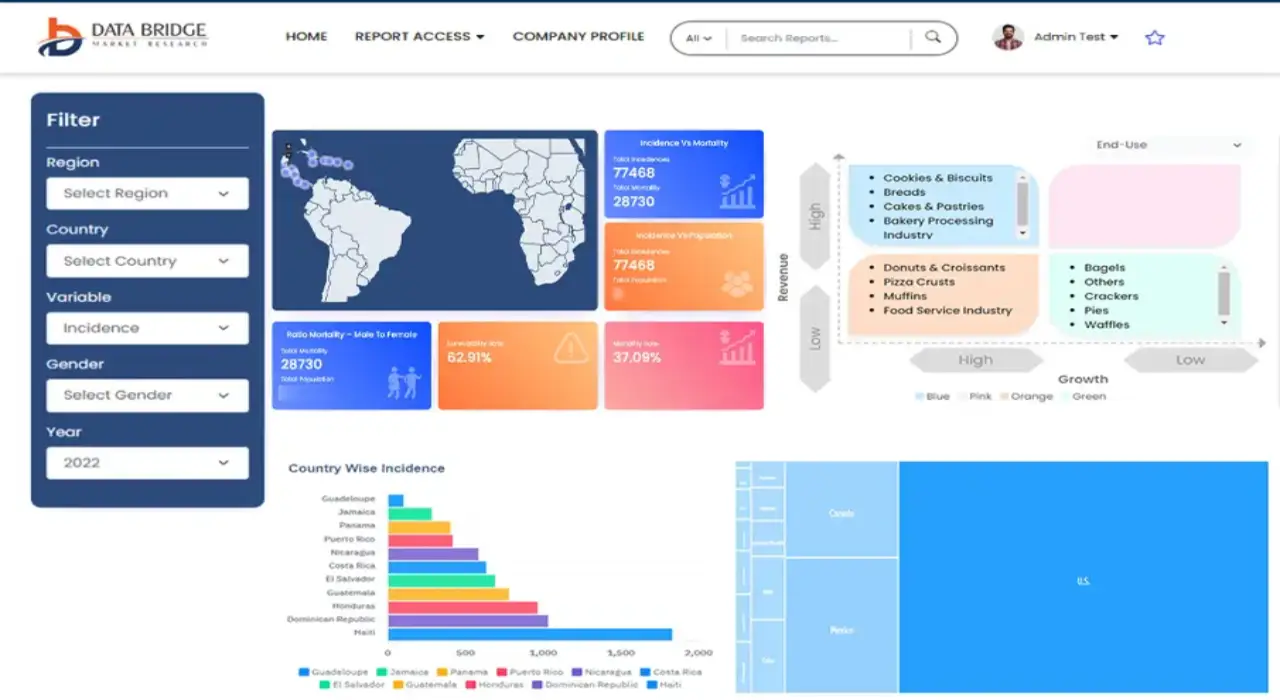Click people group icon on Incidence Vs Population card

(737, 283)
